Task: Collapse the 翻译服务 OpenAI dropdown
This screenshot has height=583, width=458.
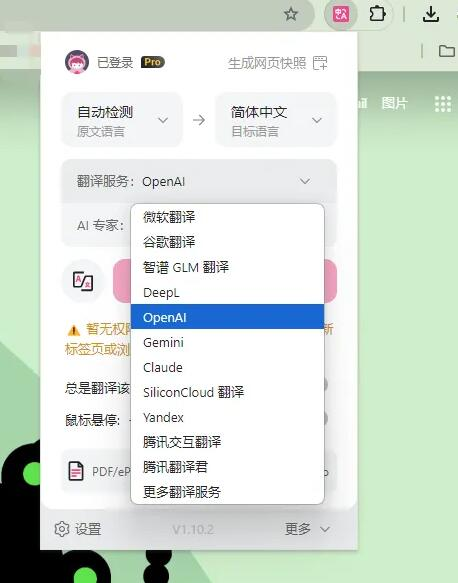Action: pyautogui.click(x=199, y=181)
